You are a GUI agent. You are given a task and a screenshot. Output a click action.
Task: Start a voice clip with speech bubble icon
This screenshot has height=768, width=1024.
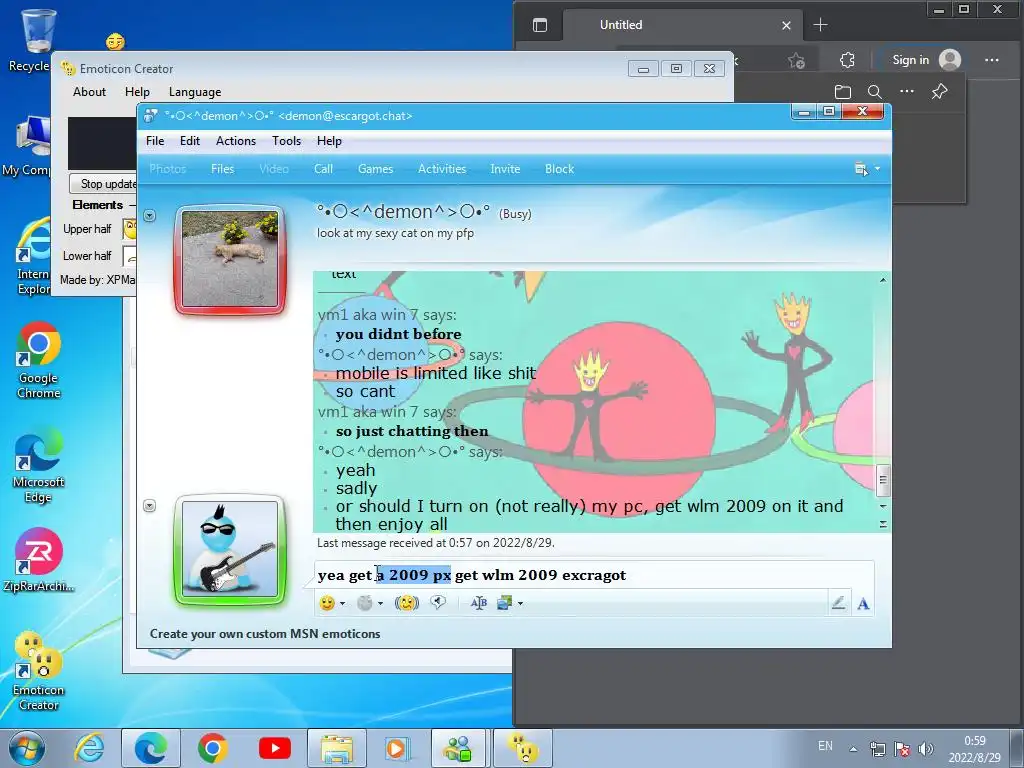438,603
